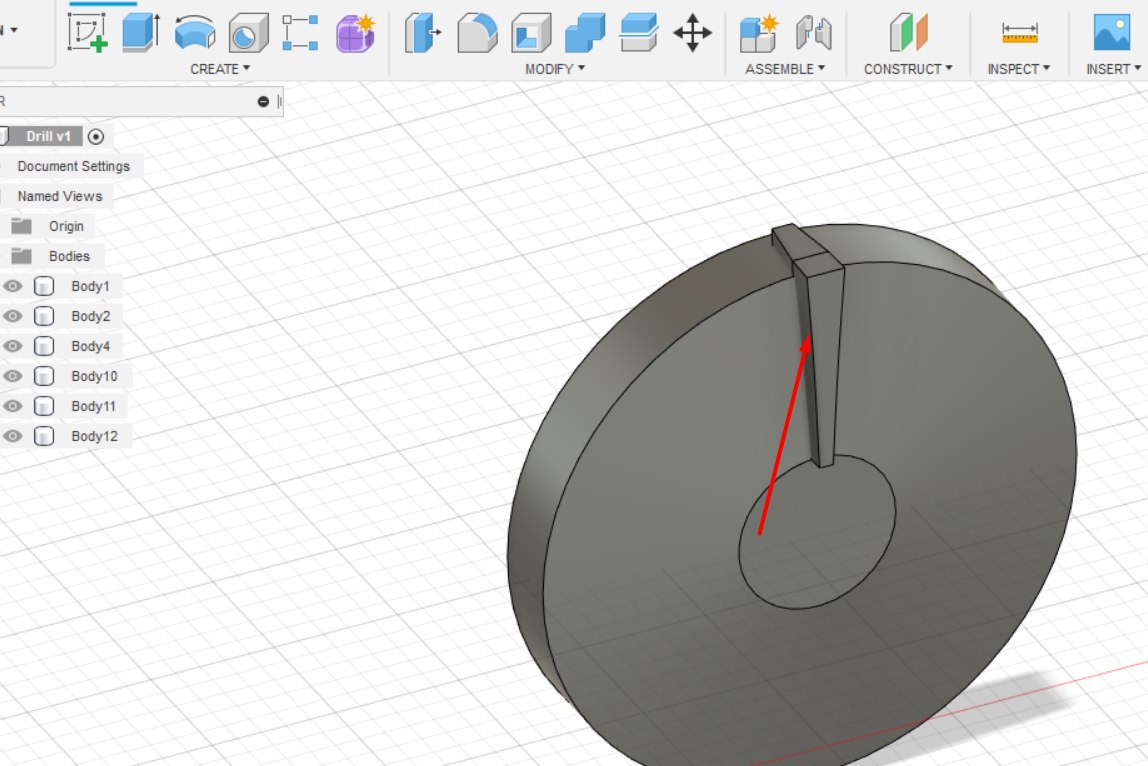Select Body10 in the browser tree
Image resolution: width=1148 pixels, height=766 pixels.
click(x=94, y=376)
